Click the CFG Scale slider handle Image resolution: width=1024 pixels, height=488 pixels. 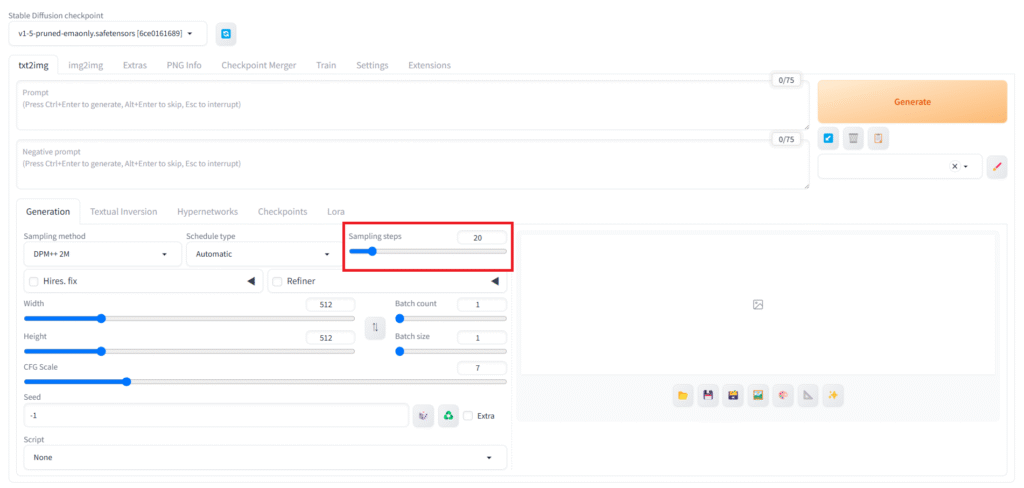126,381
